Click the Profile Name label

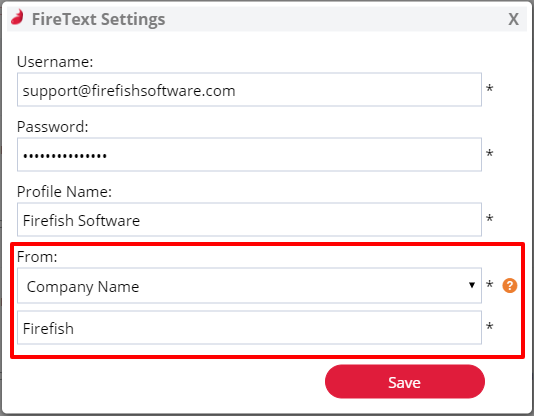pos(64,192)
